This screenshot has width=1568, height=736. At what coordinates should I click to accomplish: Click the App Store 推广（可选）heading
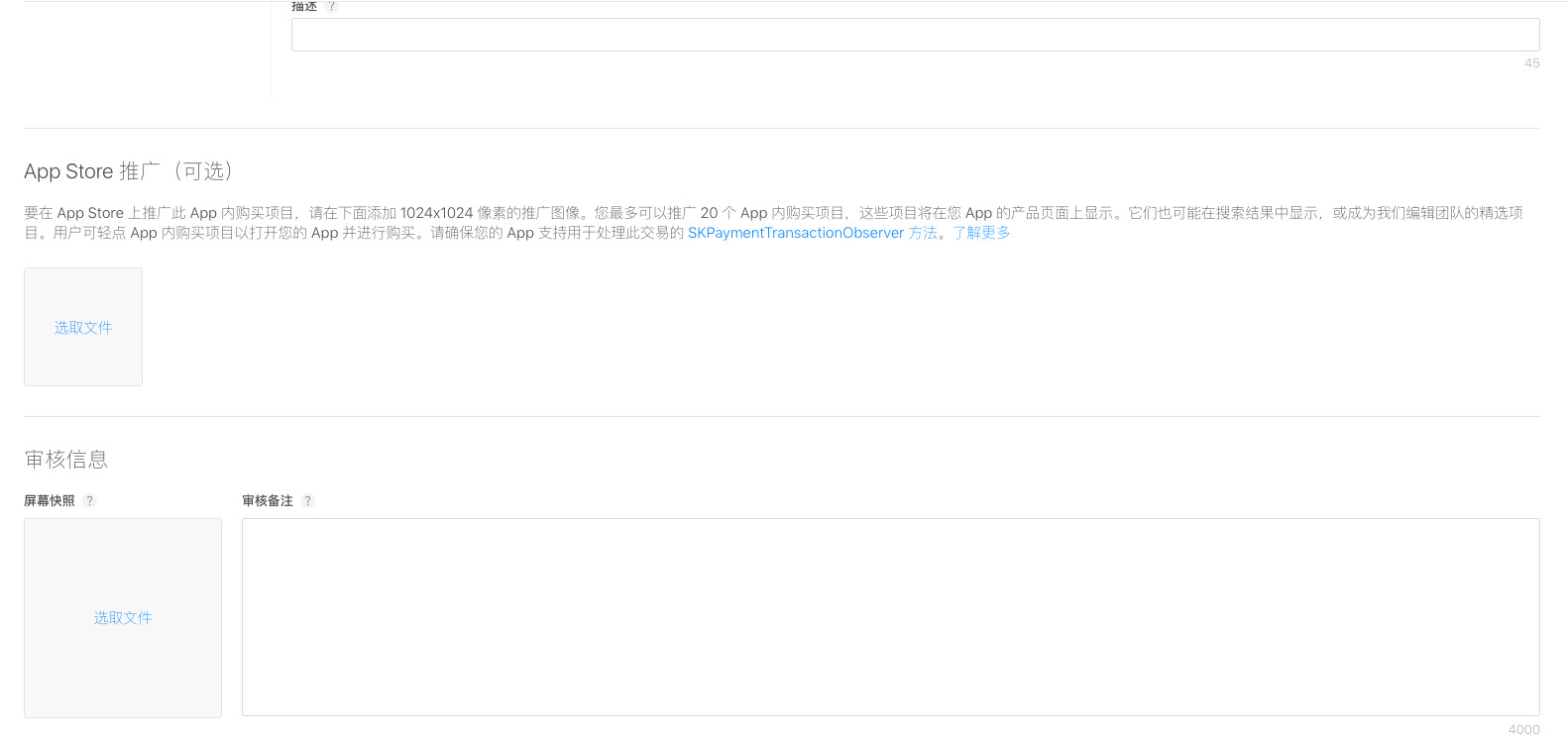click(129, 171)
